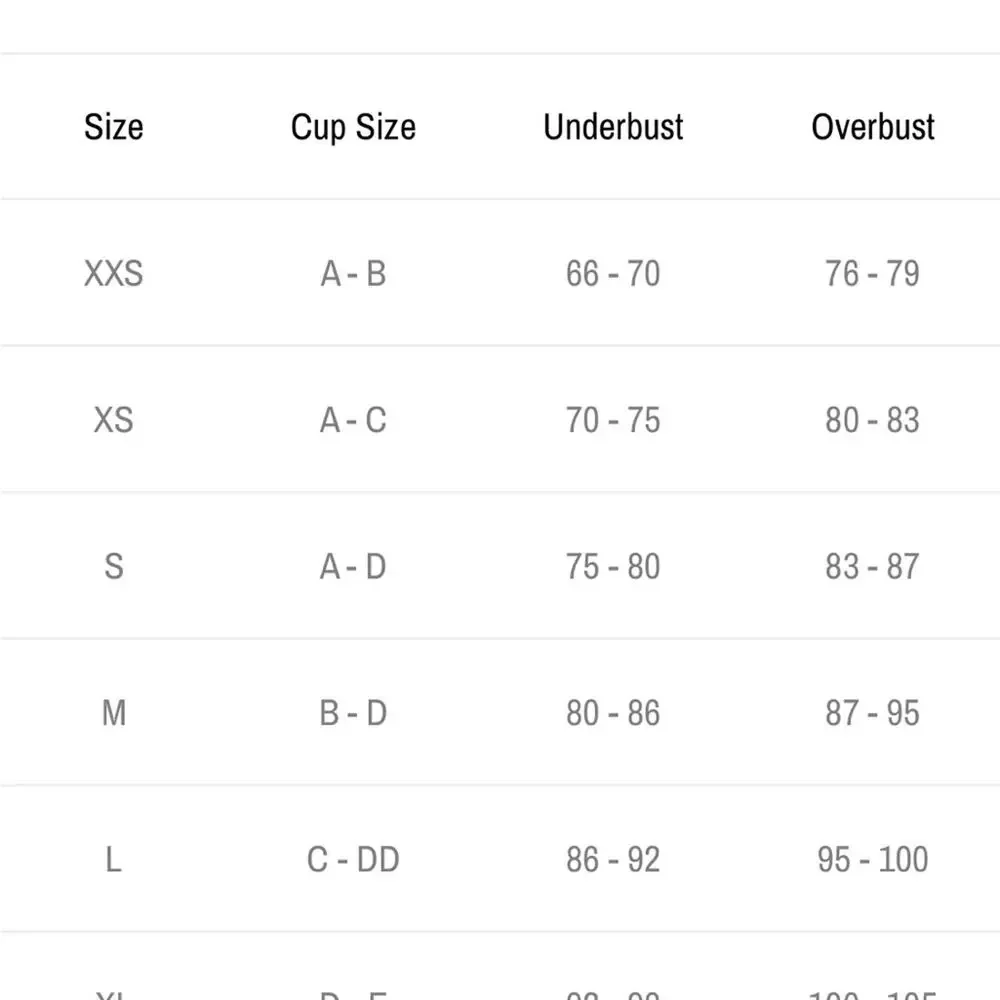Select the XXS size cell
The height and width of the screenshot is (1000, 1000).
coord(114,274)
